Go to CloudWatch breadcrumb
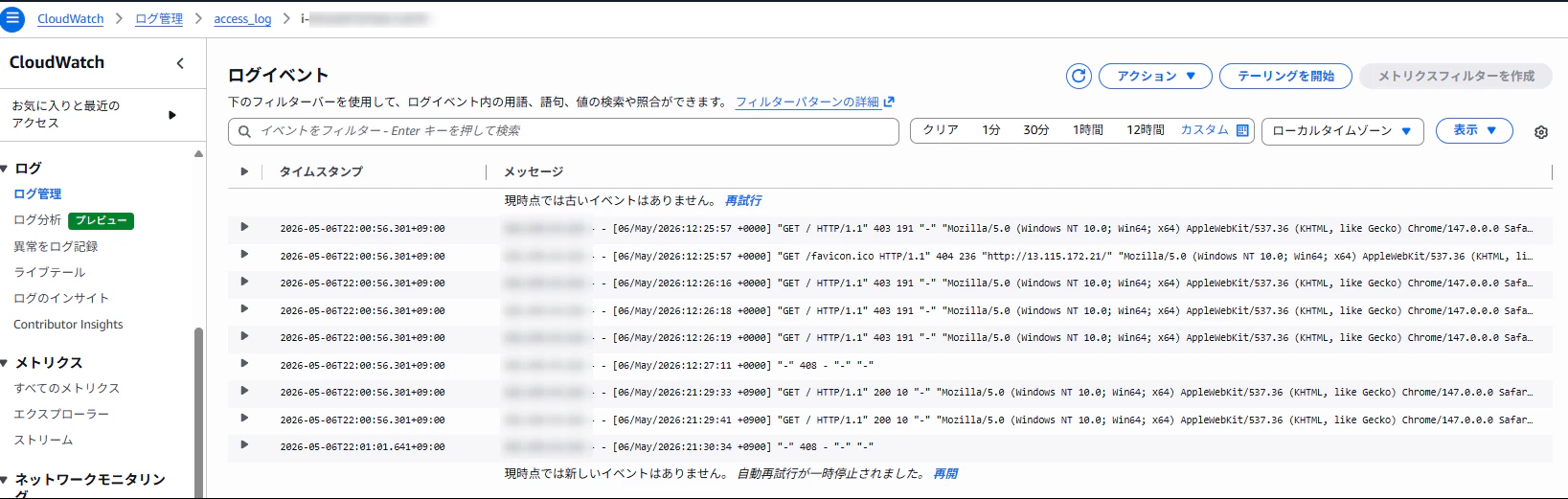 (x=70, y=19)
